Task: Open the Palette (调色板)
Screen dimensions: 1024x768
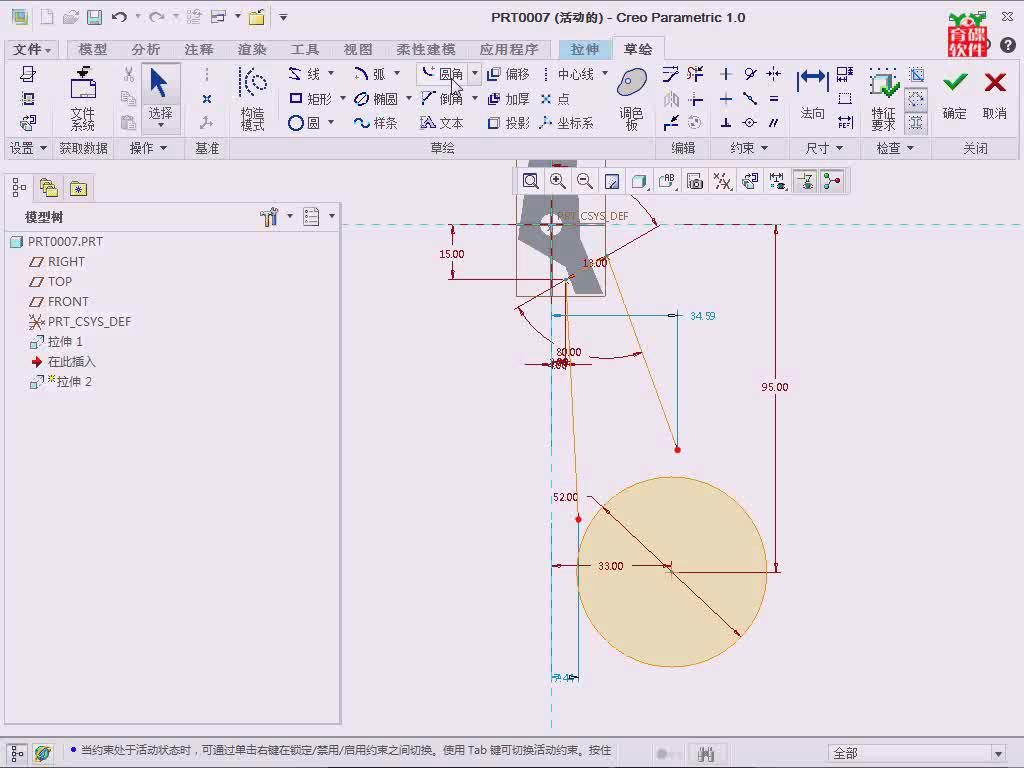Action: click(632, 99)
